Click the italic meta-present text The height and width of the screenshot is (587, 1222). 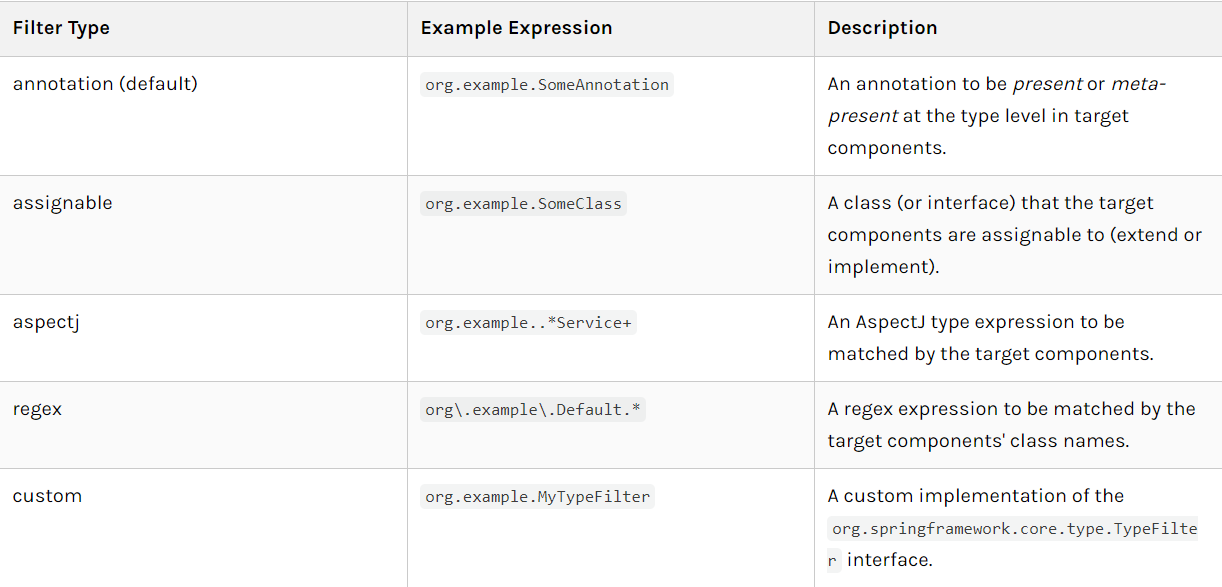click(x=997, y=100)
